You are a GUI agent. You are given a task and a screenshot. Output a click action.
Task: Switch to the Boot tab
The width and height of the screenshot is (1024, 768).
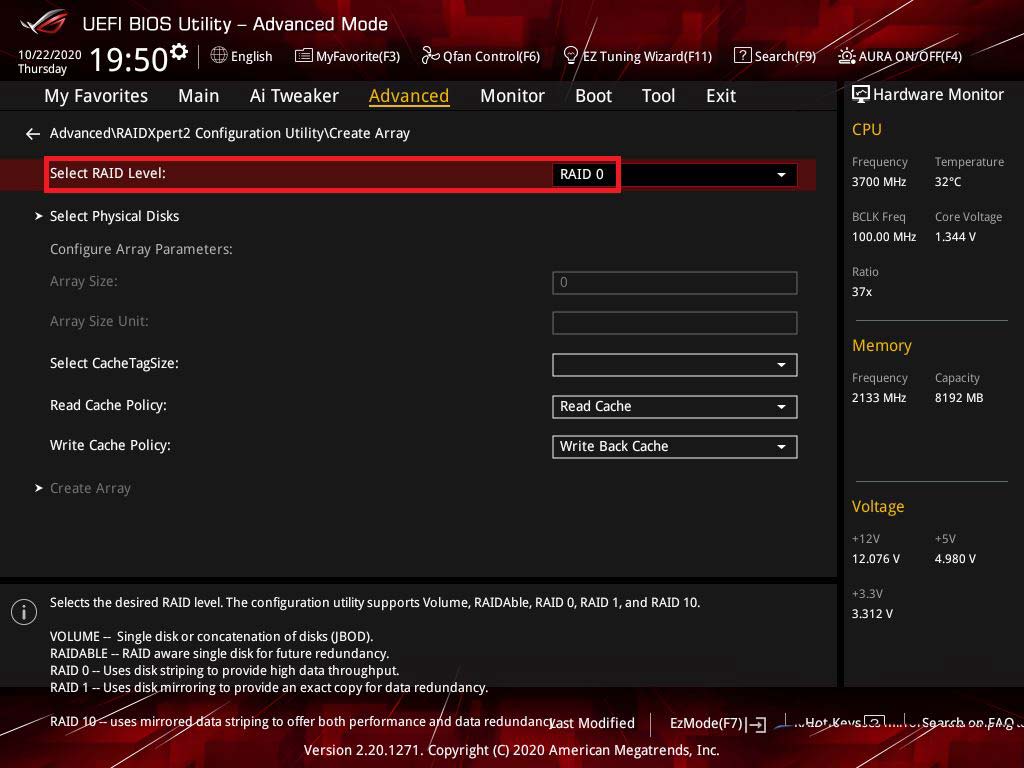tap(593, 96)
